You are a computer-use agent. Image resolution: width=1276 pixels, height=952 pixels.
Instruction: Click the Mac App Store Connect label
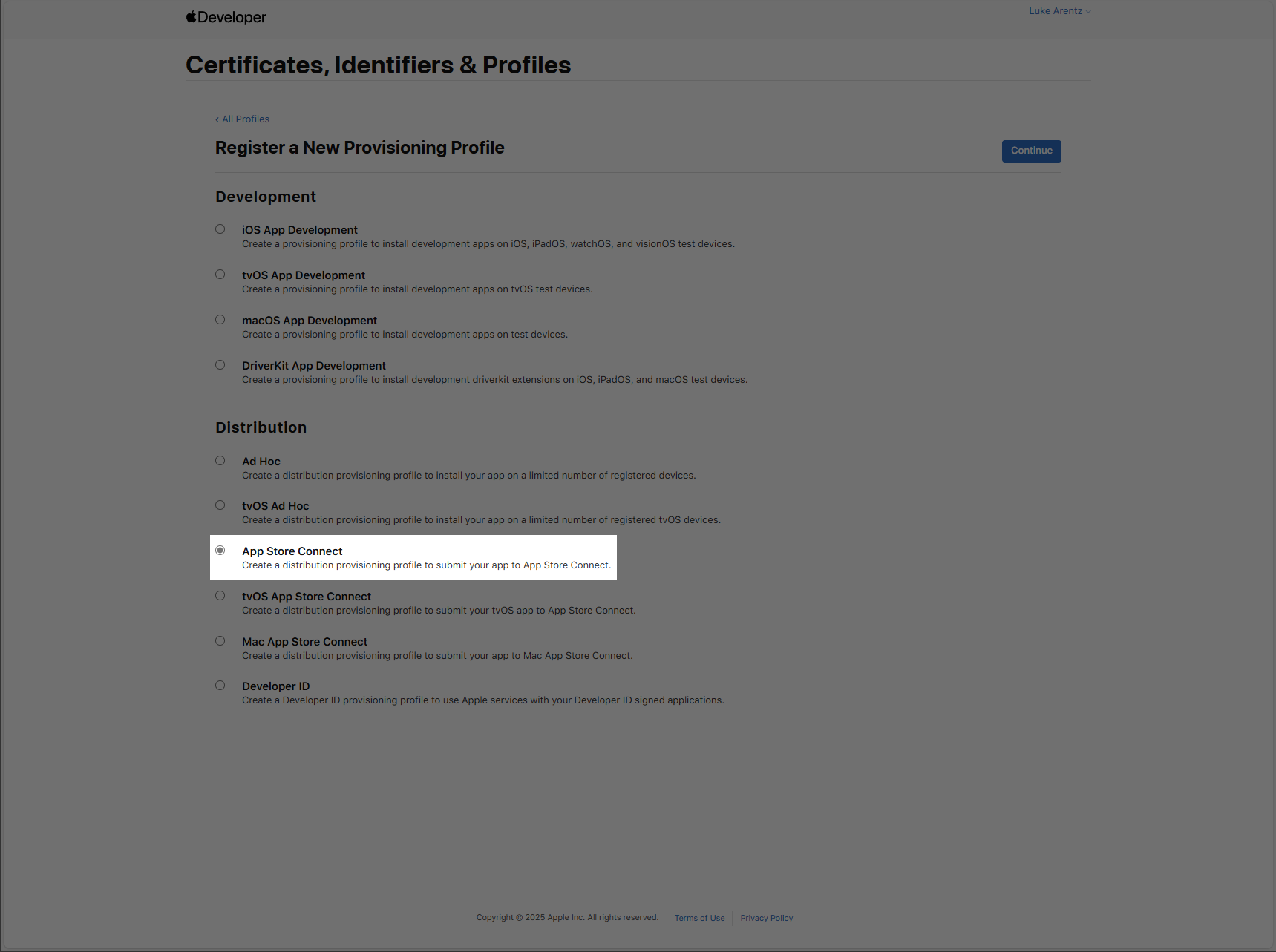(x=304, y=642)
